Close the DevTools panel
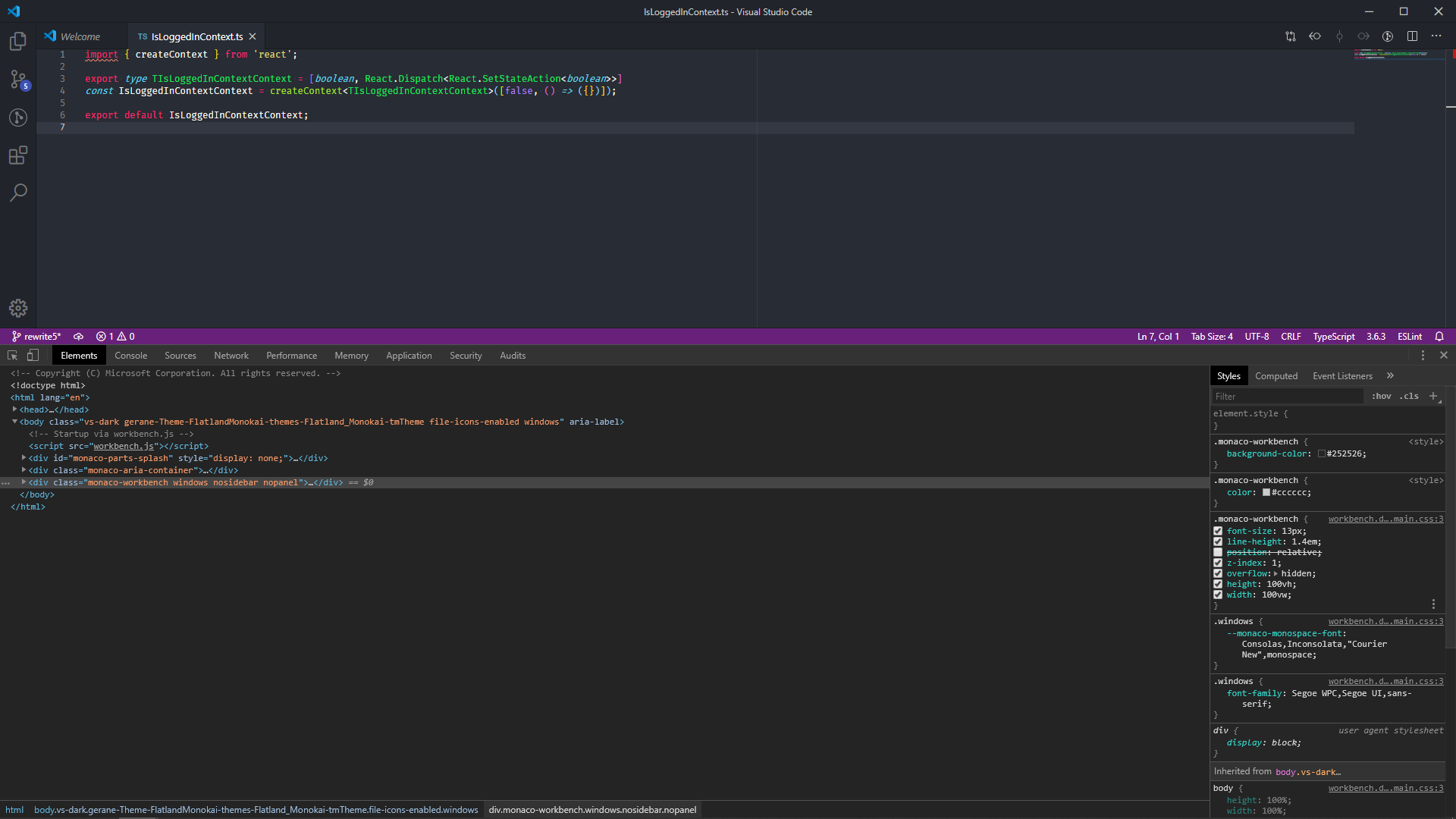This screenshot has height=819, width=1456. pyautogui.click(x=1444, y=356)
